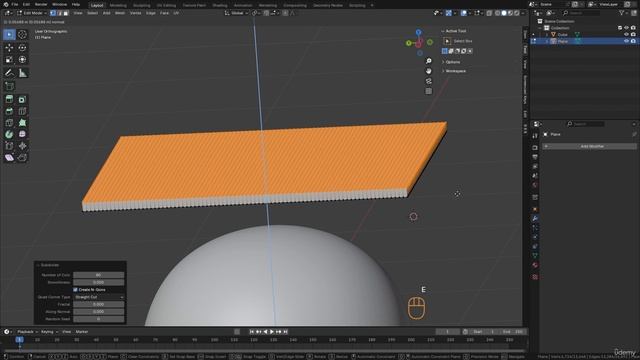The height and width of the screenshot is (360, 640).
Task: Open the Keying dropdown in timeline
Action: (49, 332)
